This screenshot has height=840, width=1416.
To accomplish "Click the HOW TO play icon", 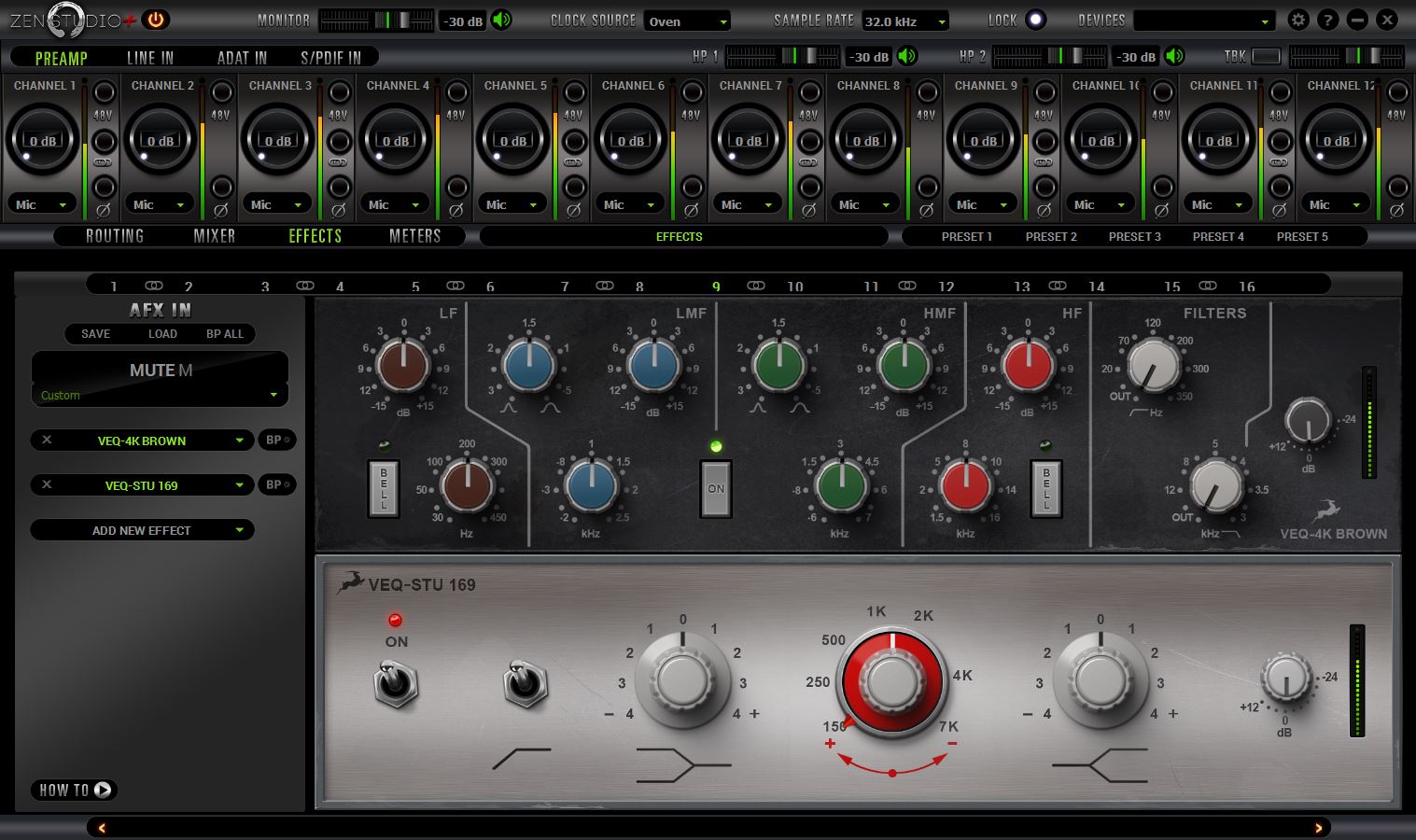I will [103, 790].
